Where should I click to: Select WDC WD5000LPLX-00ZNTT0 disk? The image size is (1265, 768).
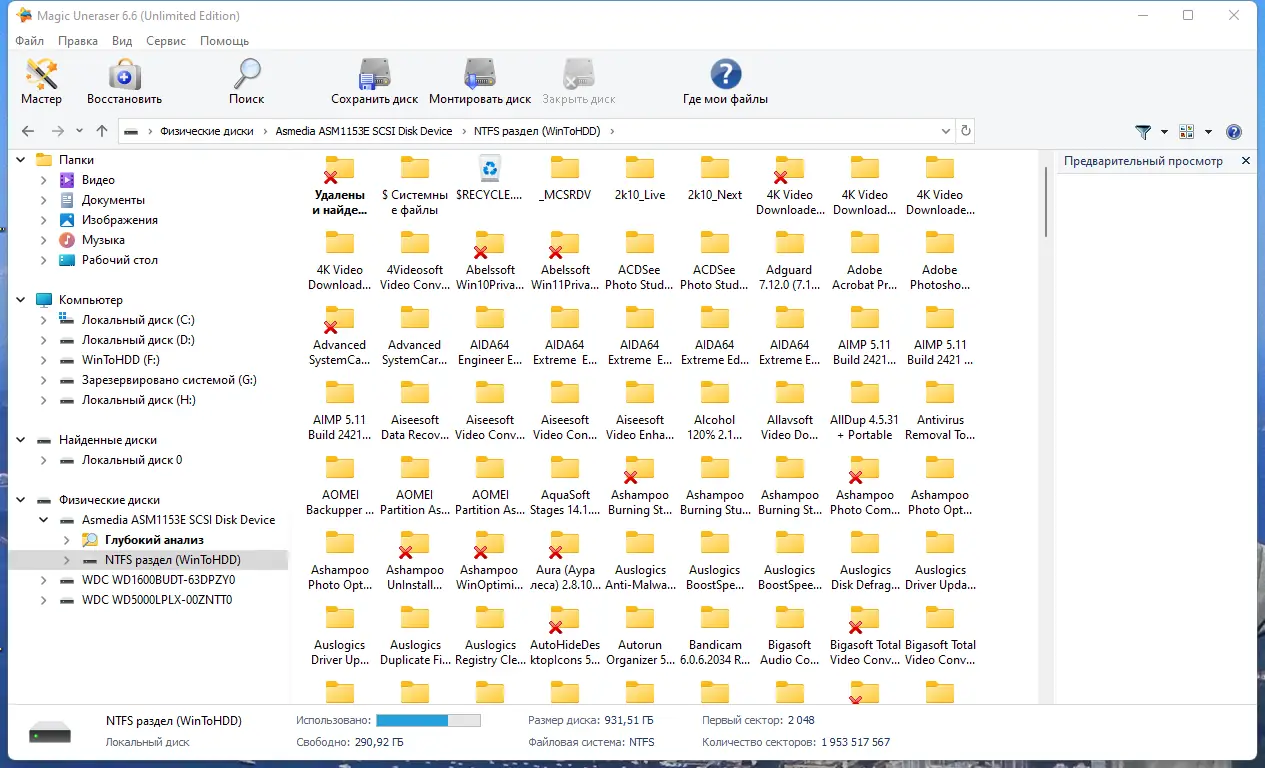tap(157, 600)
